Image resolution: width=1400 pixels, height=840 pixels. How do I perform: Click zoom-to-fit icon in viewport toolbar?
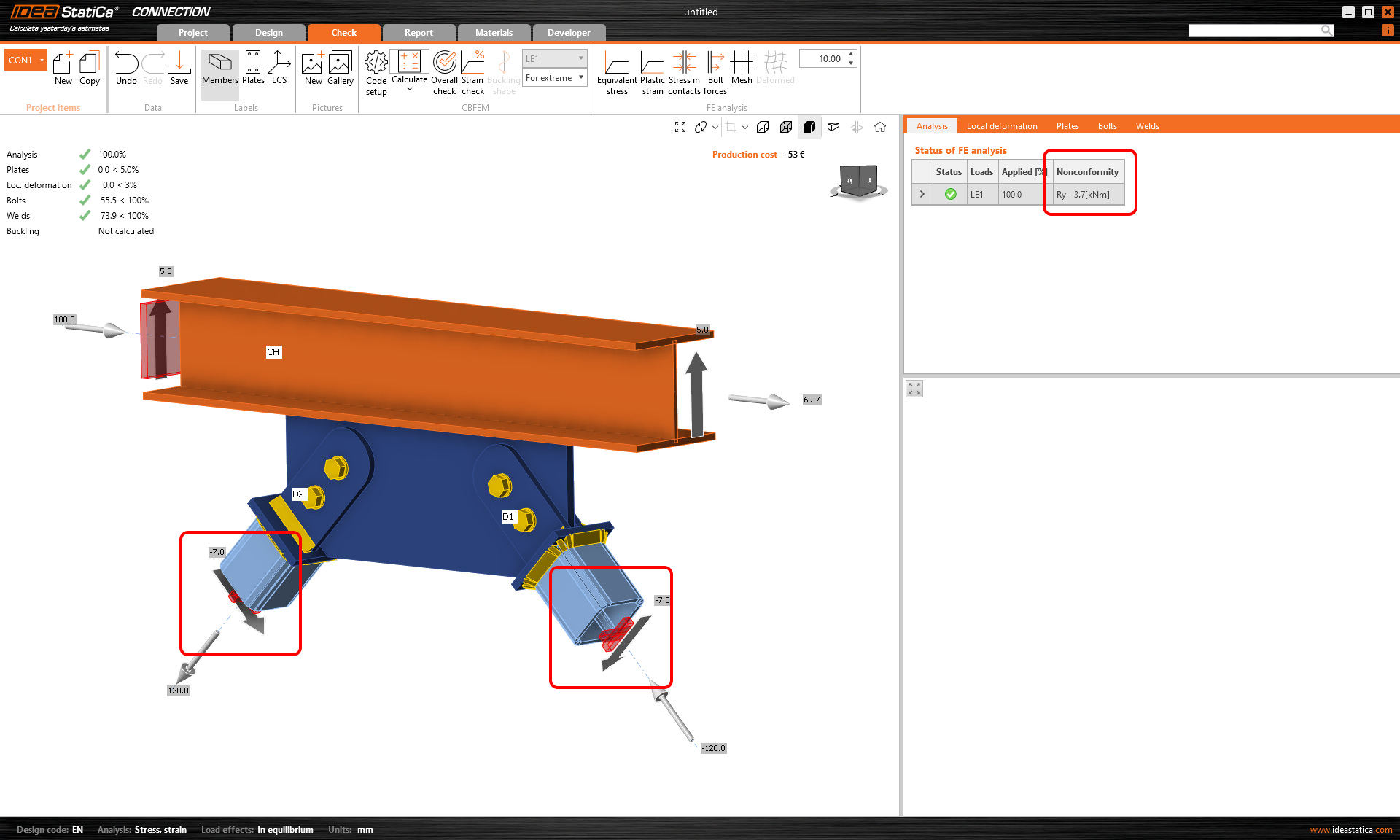(680, 127)
